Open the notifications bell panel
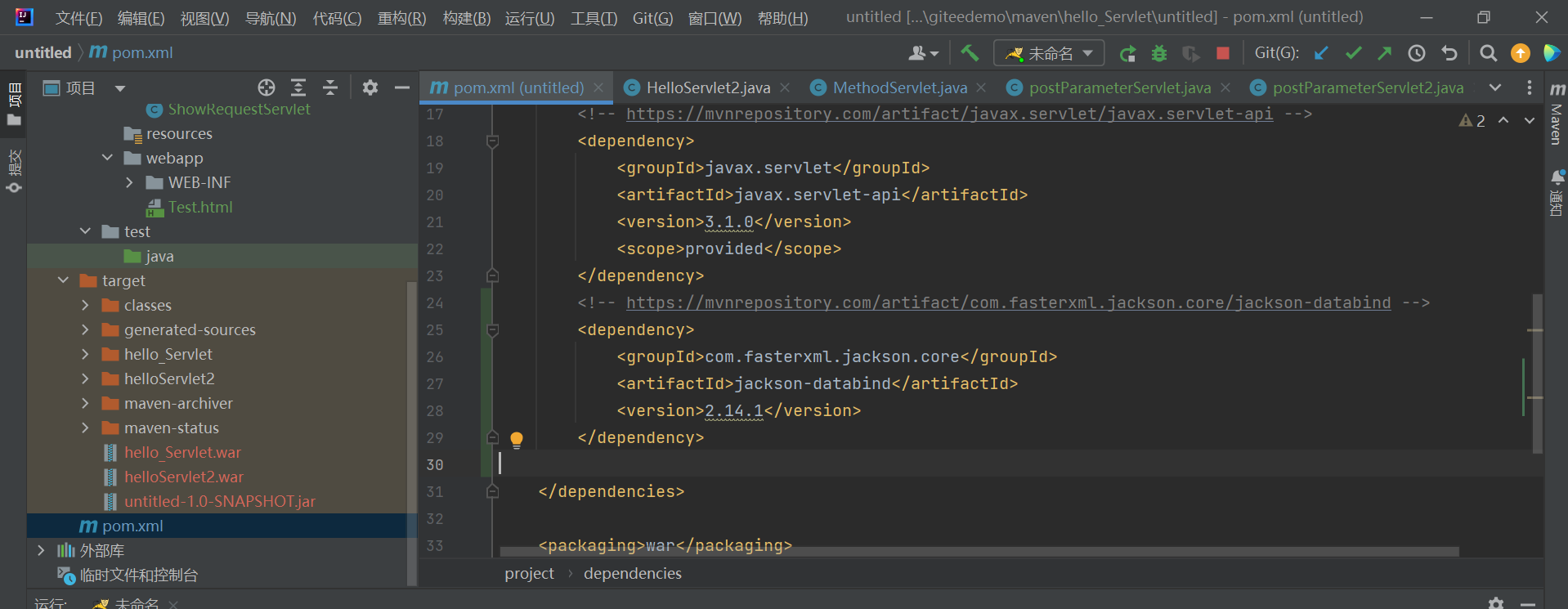 click(1557, 193)
